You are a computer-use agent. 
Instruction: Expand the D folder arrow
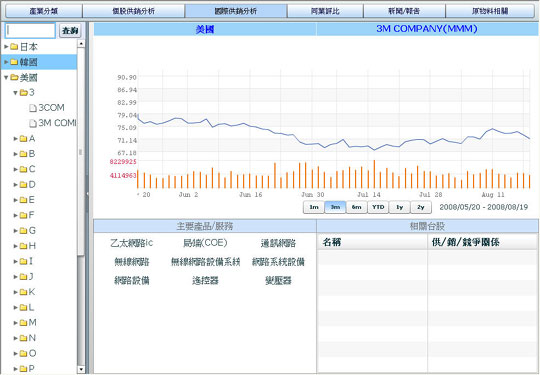click(x=15, y=185)
